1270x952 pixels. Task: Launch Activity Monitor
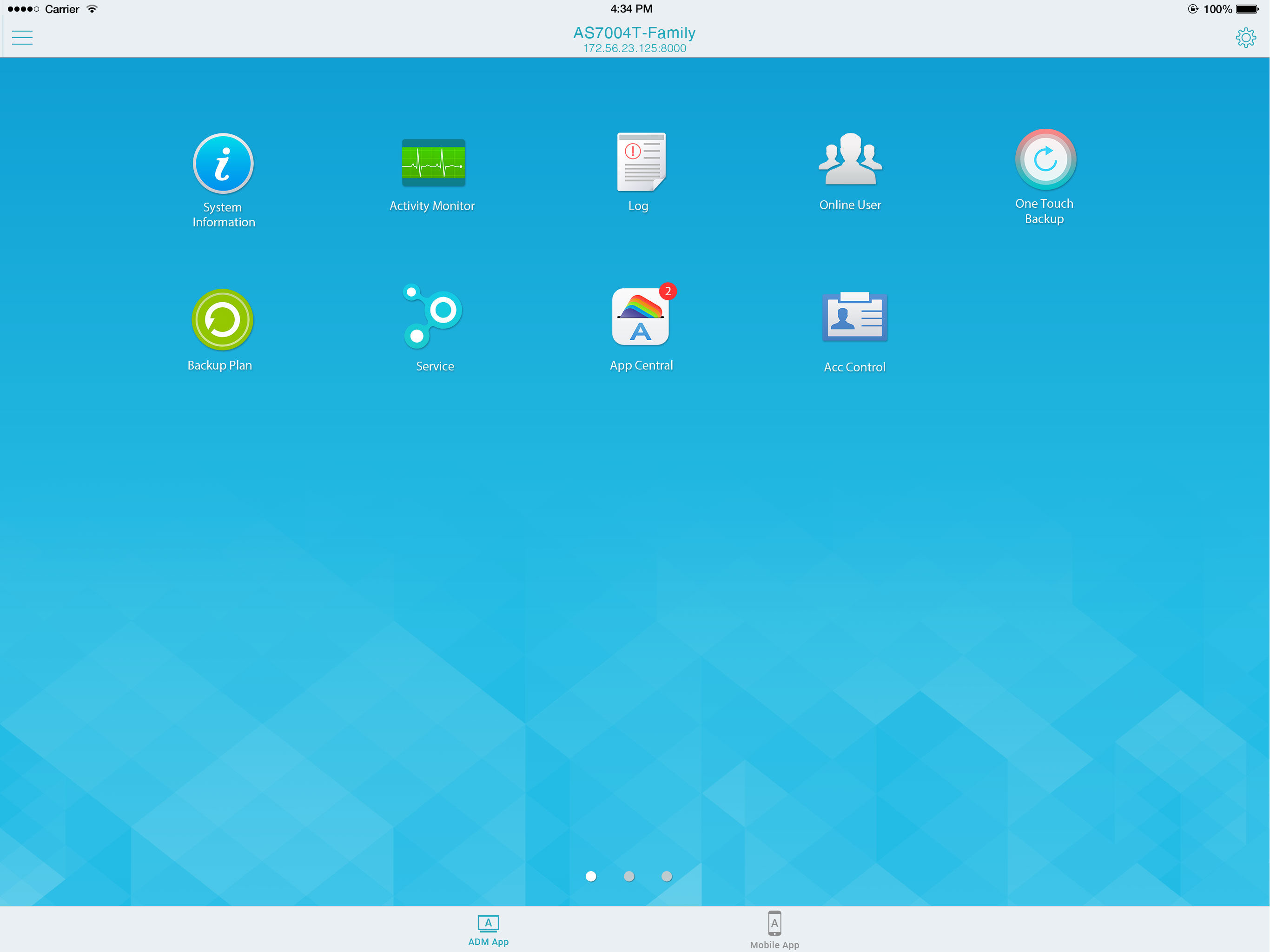point(433,163)
